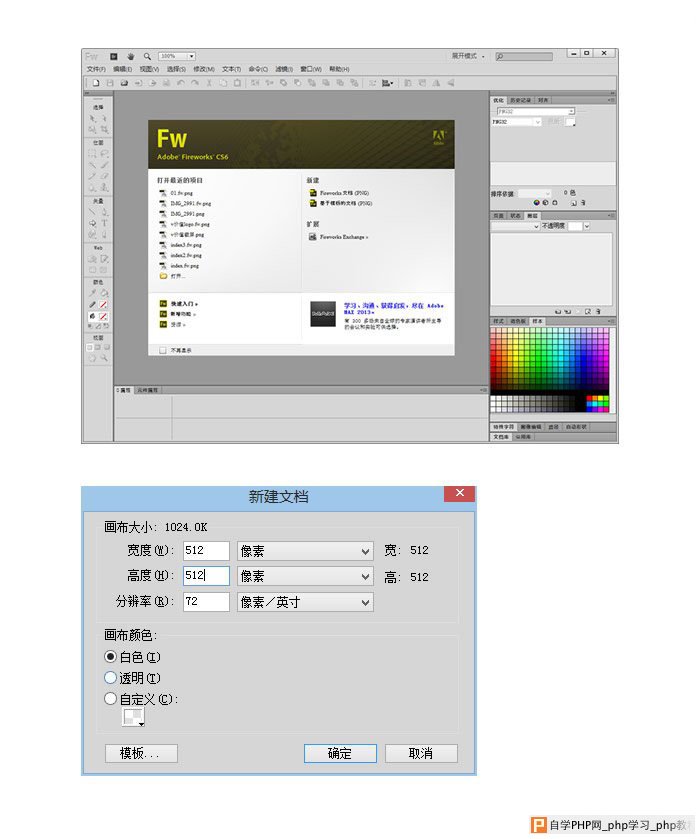Click the Undo icon in the main toolbar
Image resolution: width=700 pixels, height=839 pixels.
(180, 83)
